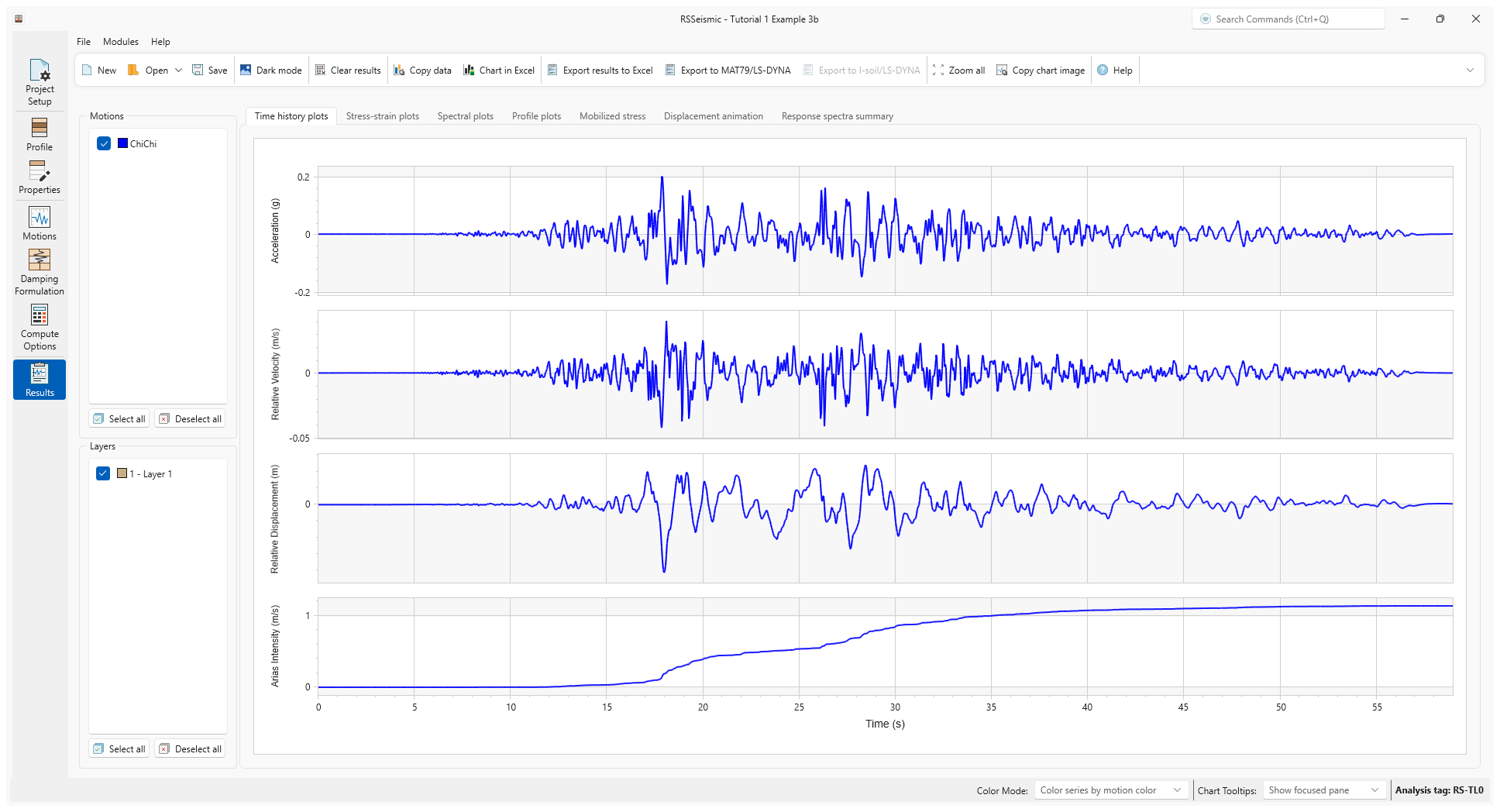Open the toolbar Help button
1500x812 pixels.
point(1115,71)
